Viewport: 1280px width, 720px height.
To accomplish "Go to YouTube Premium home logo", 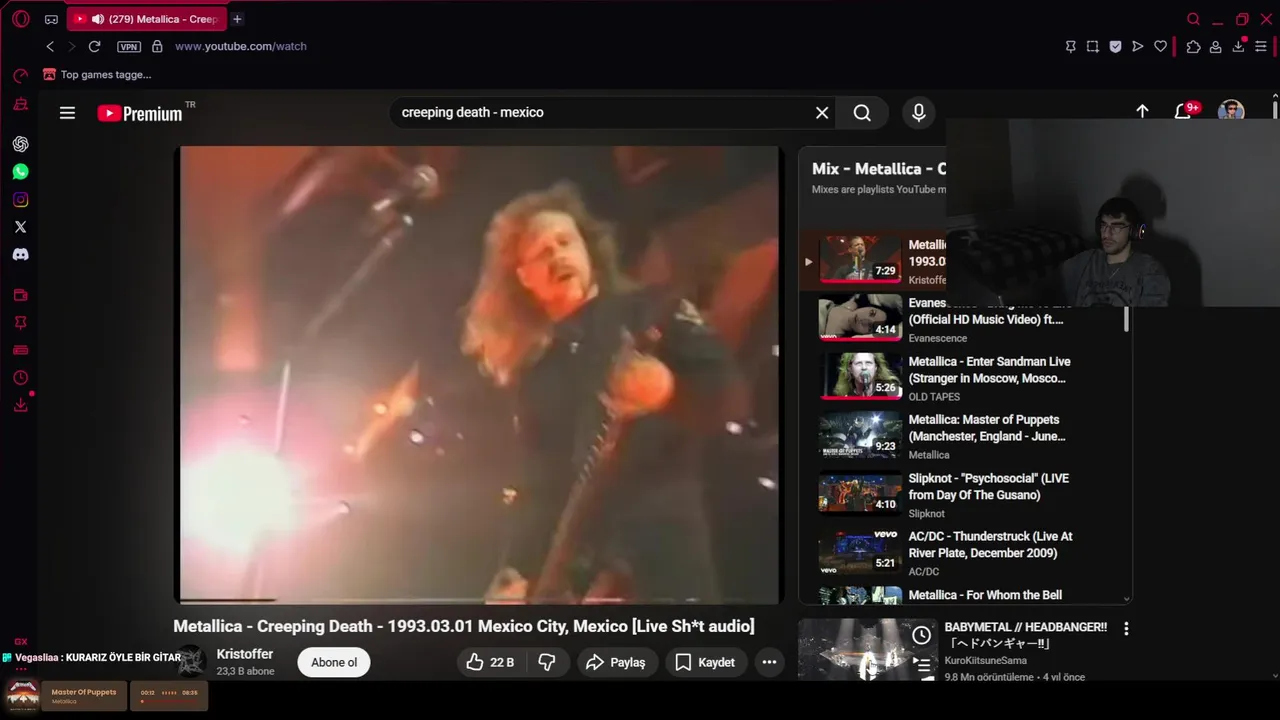I will coord(139,113).
